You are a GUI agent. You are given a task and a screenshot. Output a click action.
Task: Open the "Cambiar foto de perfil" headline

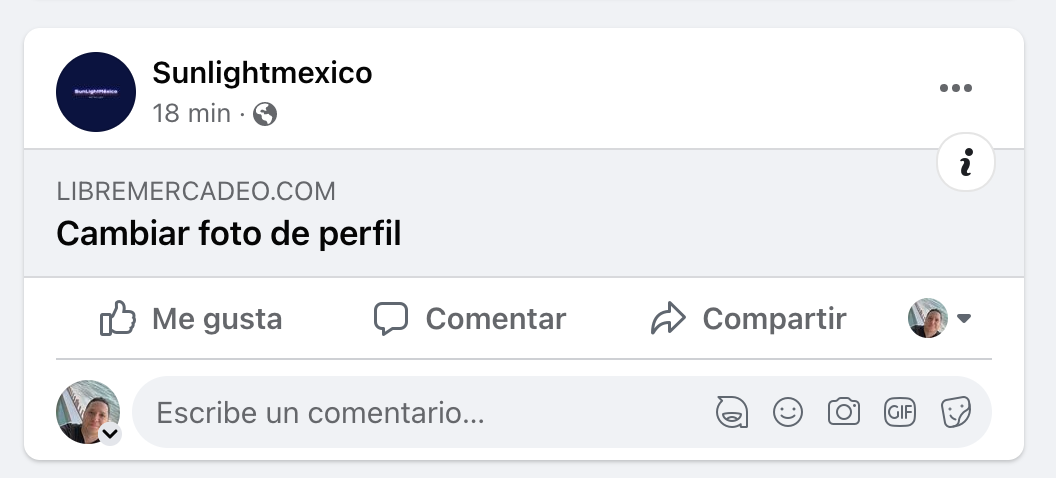point(229,234)
